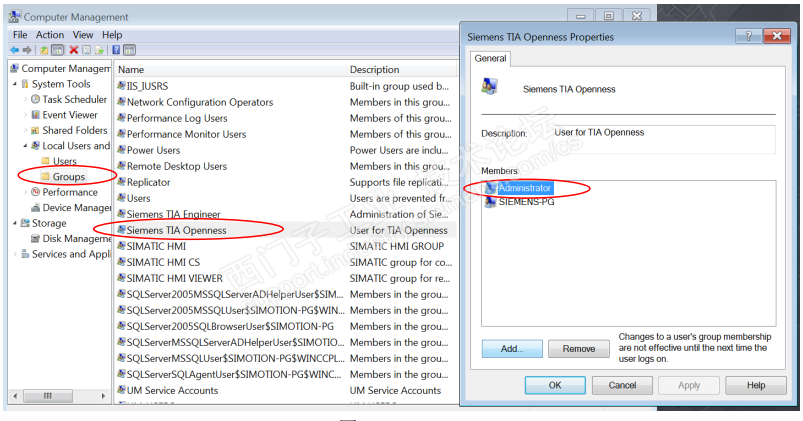Click the tree pane scrollbar right arrow
The image size is (803, 421).
pyautogui.click(x=103, y=396)
